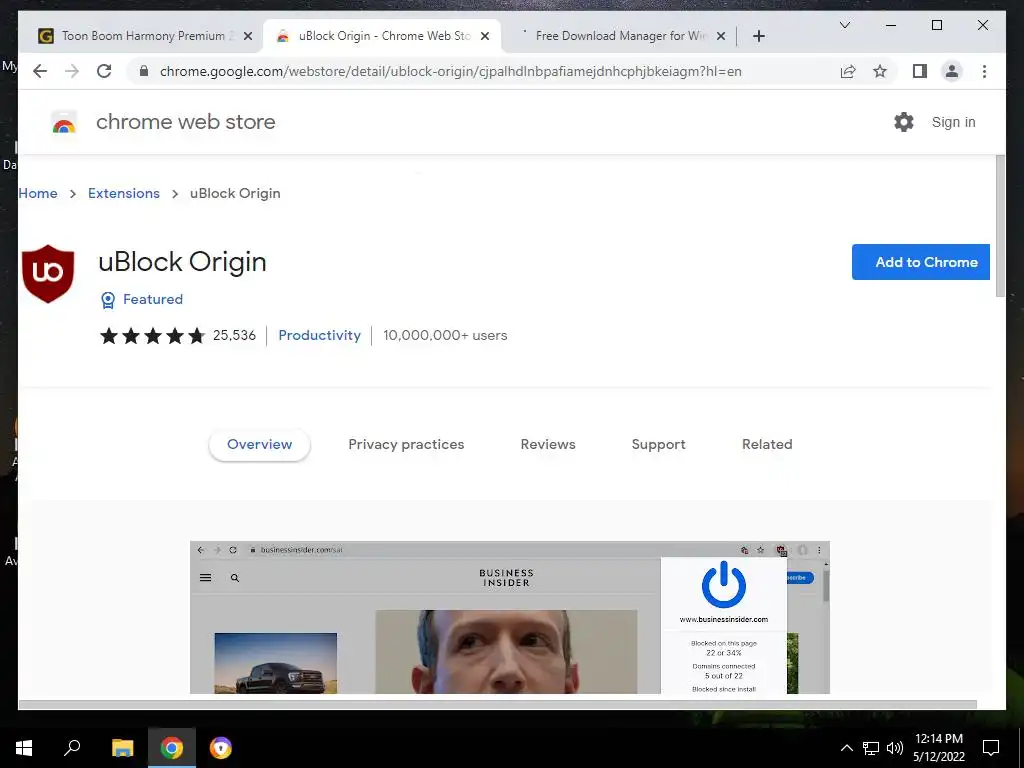Click the chrome web store title
This screenshot has height=768, width=1024.
[x=185, y=122]
